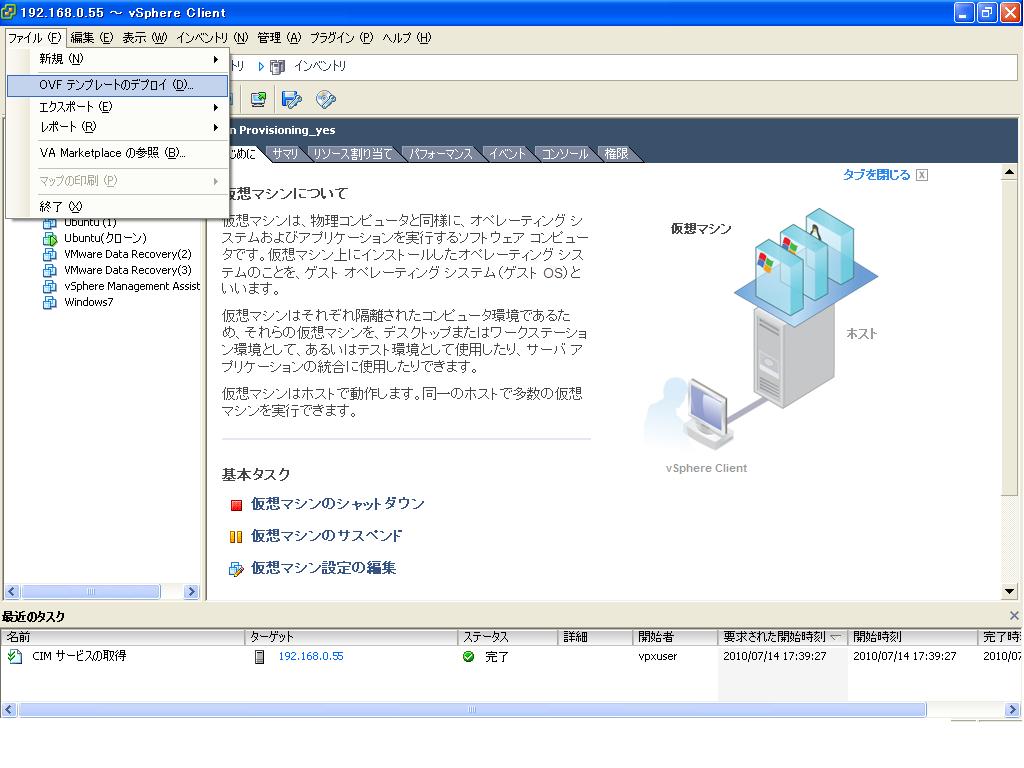Click the タブを閉じる link
The height and width of the screenshot is (768, 1024).
click(876, 175)
